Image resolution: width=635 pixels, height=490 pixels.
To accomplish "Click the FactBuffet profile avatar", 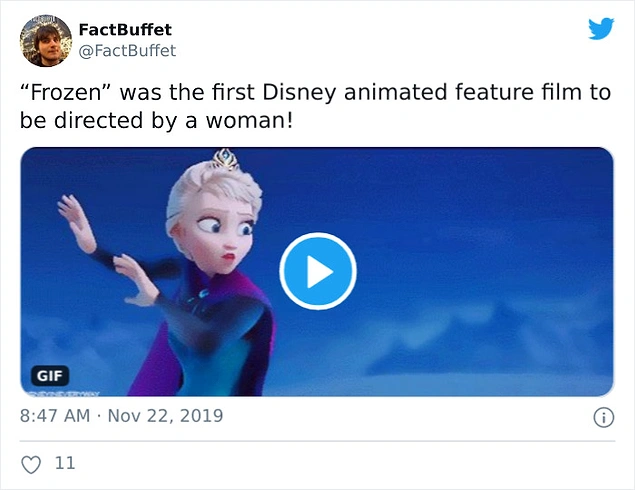I will click(x=46, y=40).
